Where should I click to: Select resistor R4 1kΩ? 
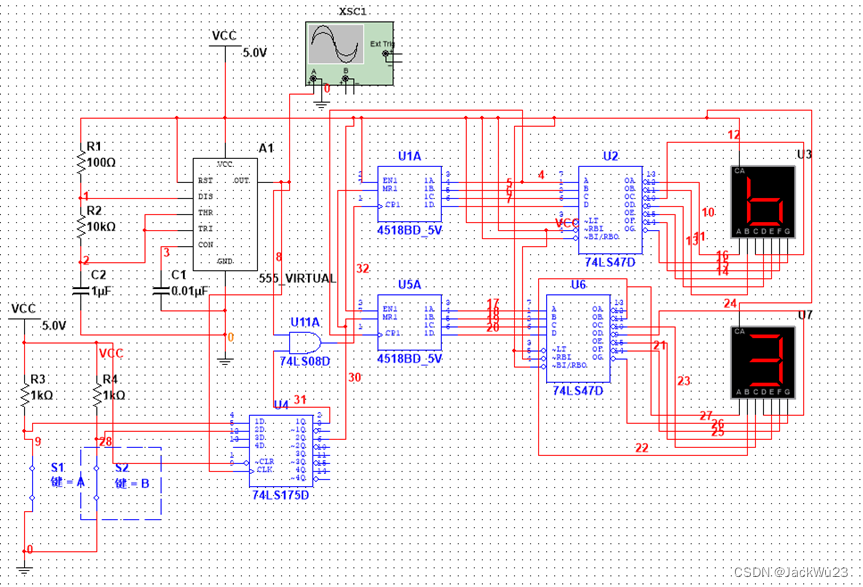coord(97,394)
